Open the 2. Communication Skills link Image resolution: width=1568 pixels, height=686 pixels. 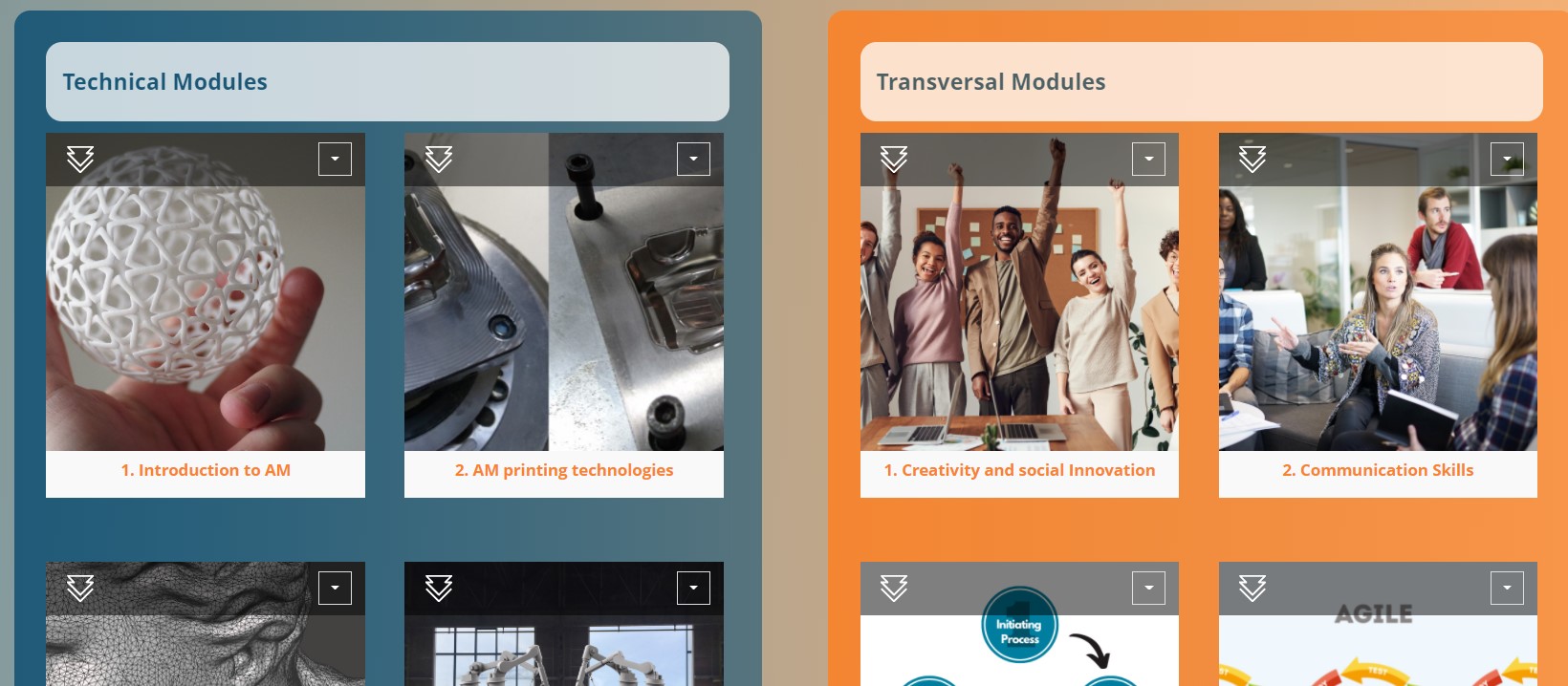tap(1378, 470)
